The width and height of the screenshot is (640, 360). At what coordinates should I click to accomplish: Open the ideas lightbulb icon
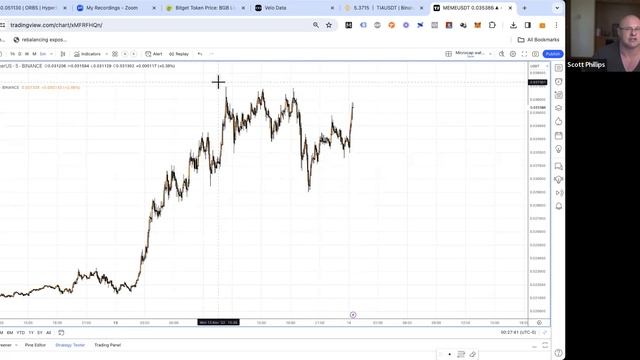tap(558, 149)
